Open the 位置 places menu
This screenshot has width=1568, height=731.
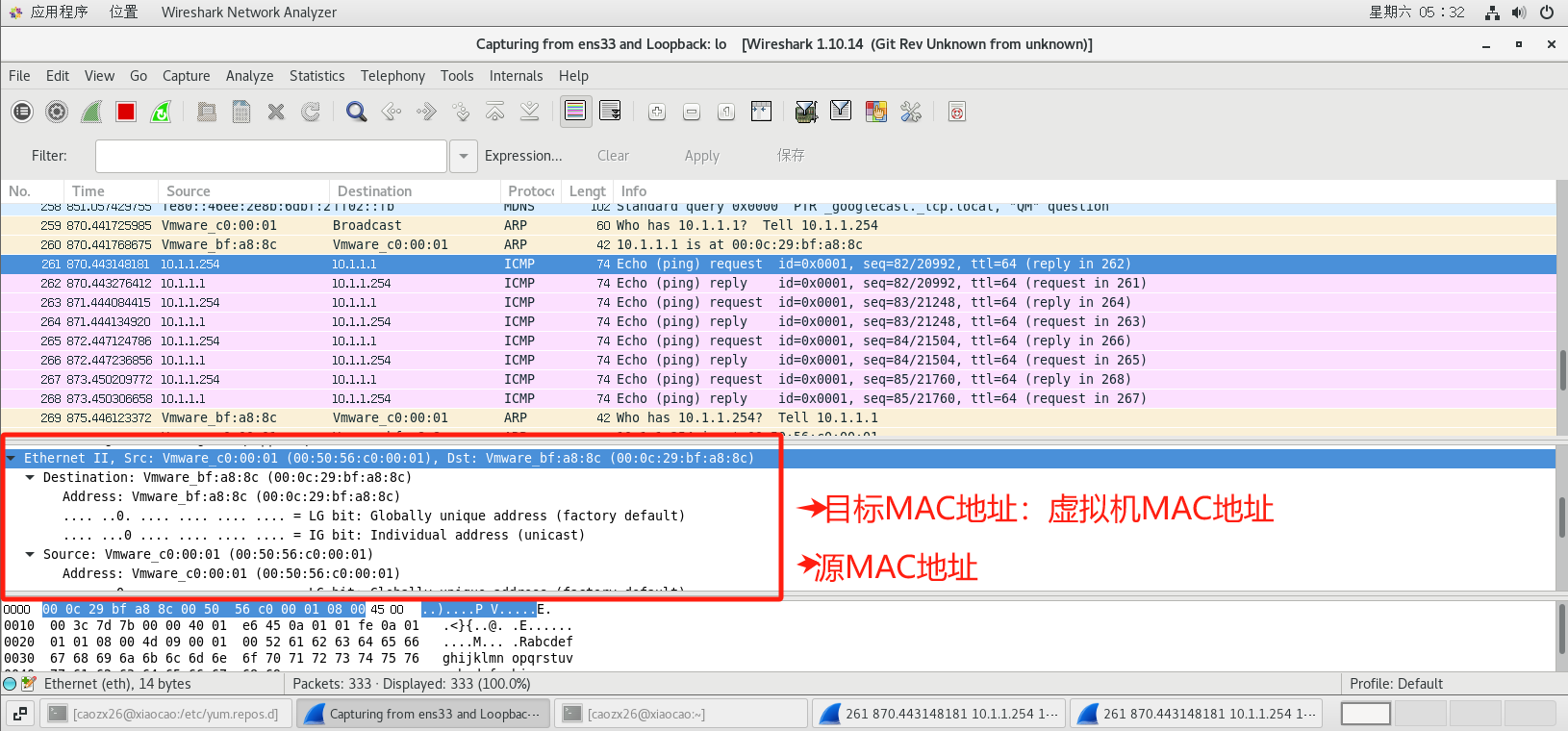pyautogui.click(x=123, y=13)
